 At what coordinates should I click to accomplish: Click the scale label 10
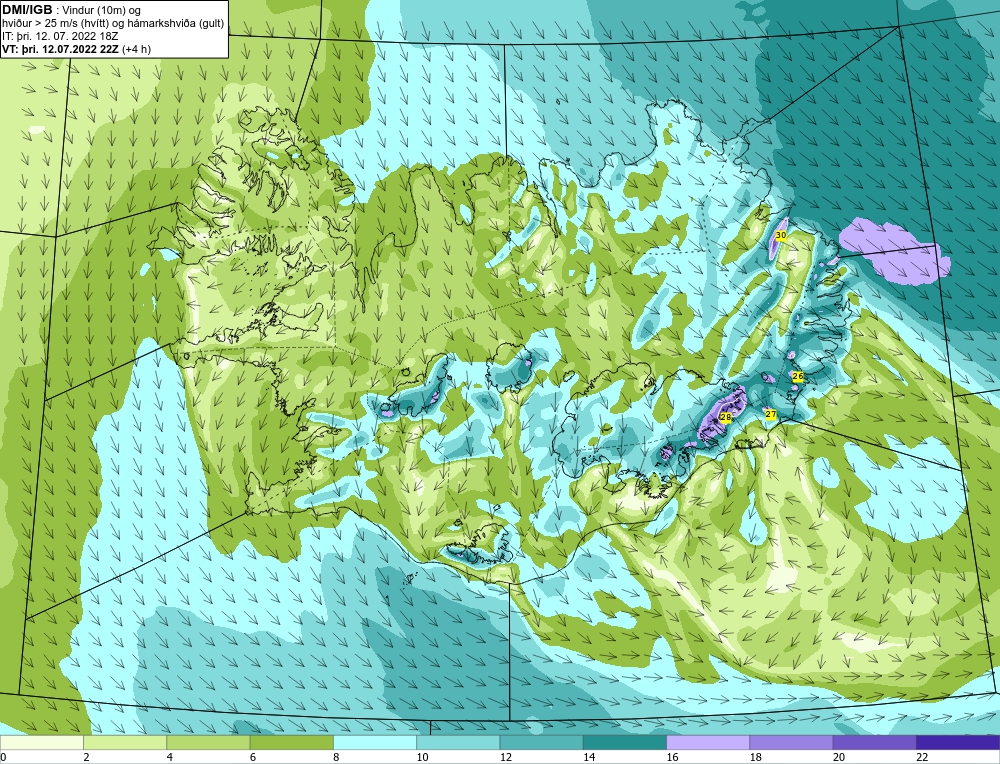point(423,757)
